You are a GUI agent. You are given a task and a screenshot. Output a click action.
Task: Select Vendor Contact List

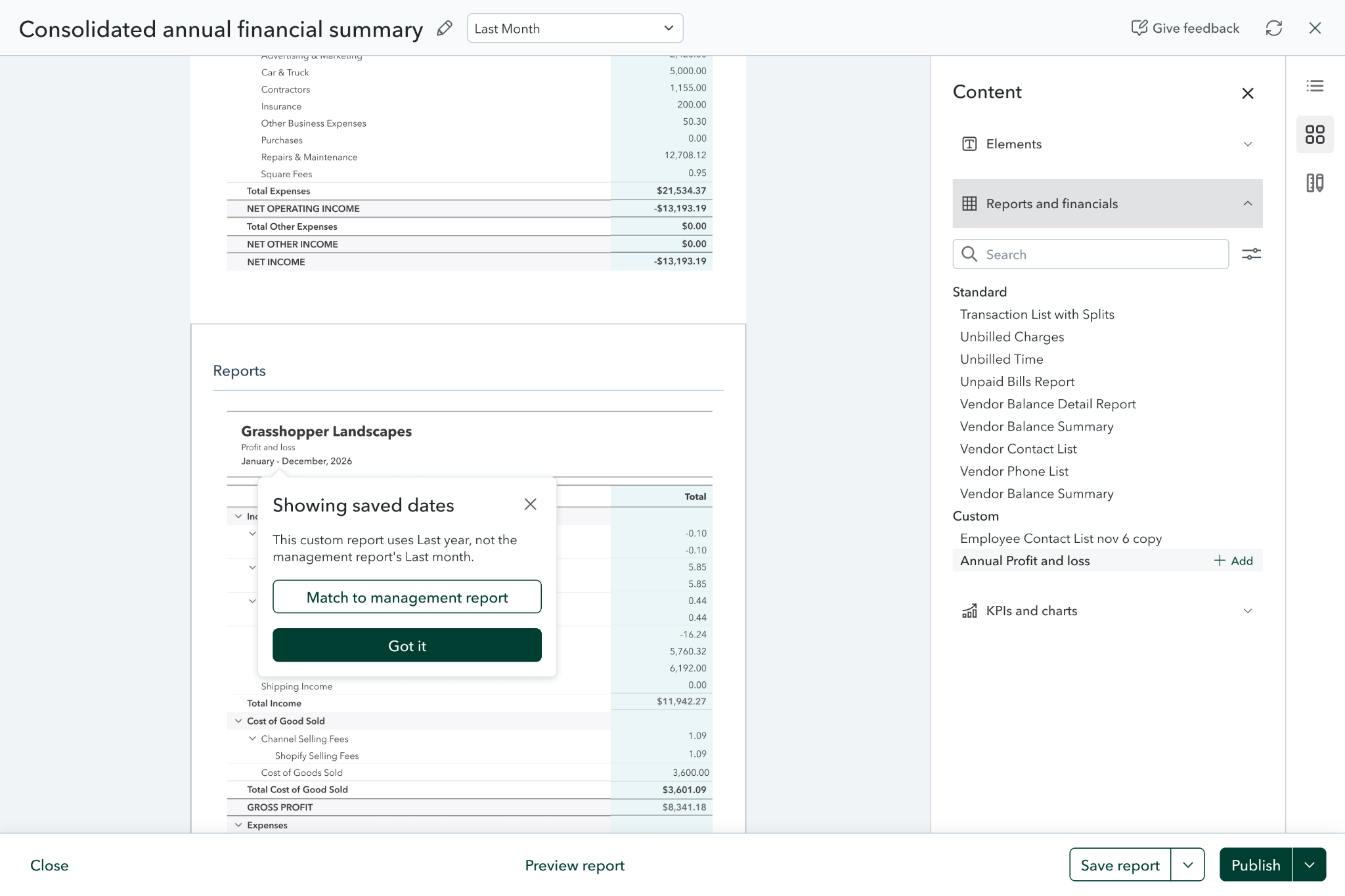pyautogui.click(x=1018, y=449)
